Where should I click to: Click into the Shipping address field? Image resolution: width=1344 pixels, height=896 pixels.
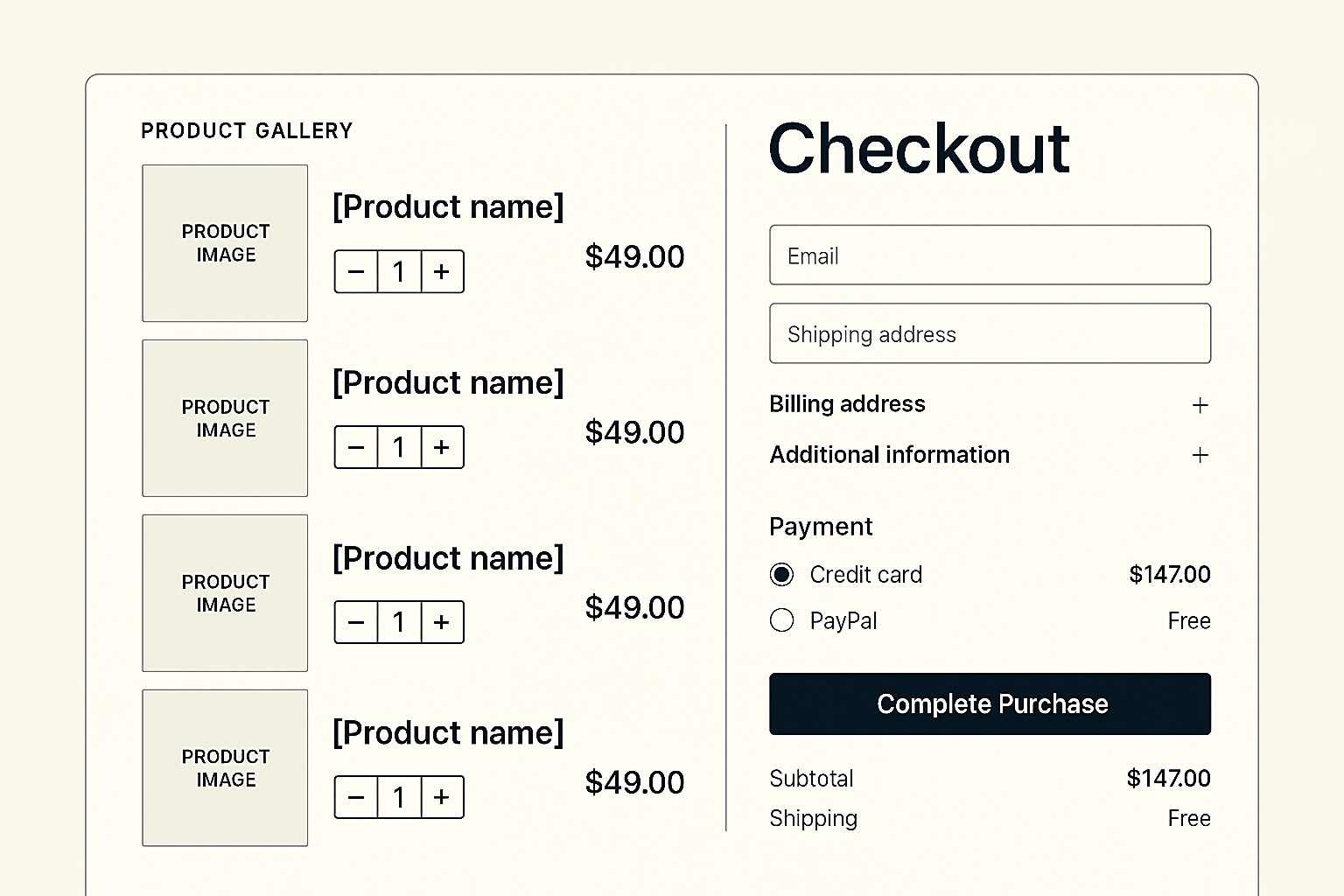click(x=990, y=333)
